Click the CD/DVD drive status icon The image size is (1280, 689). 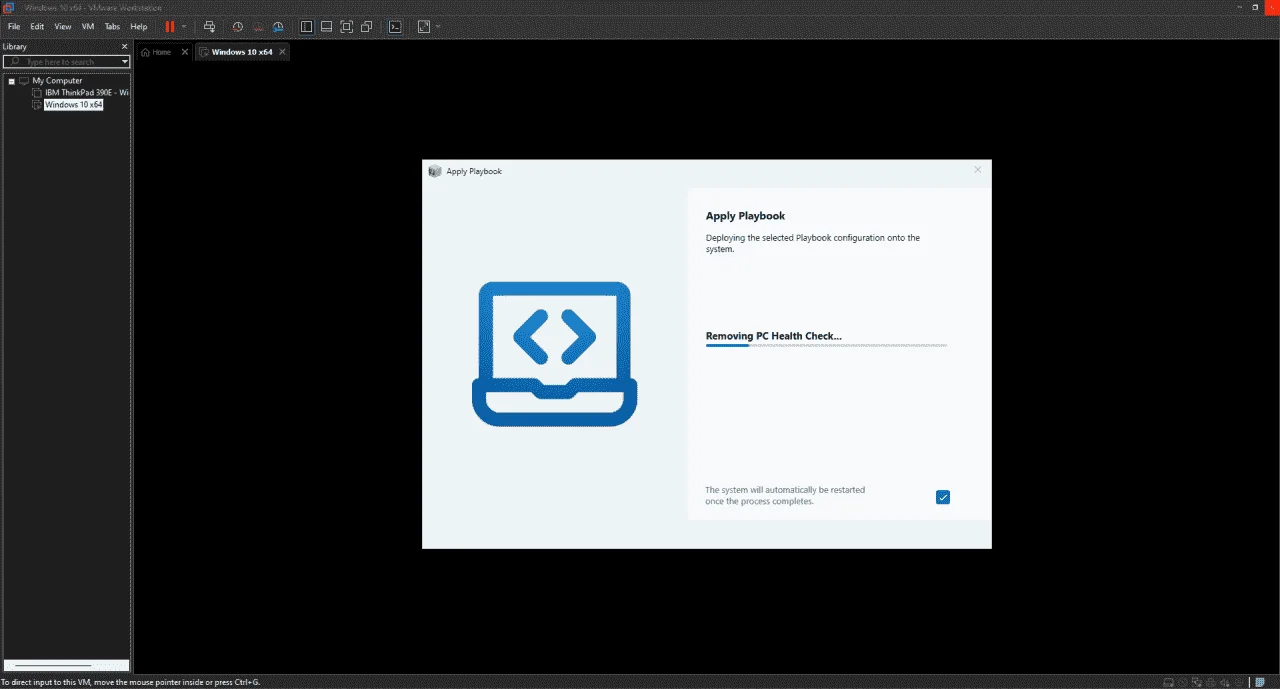point(1182,681)
